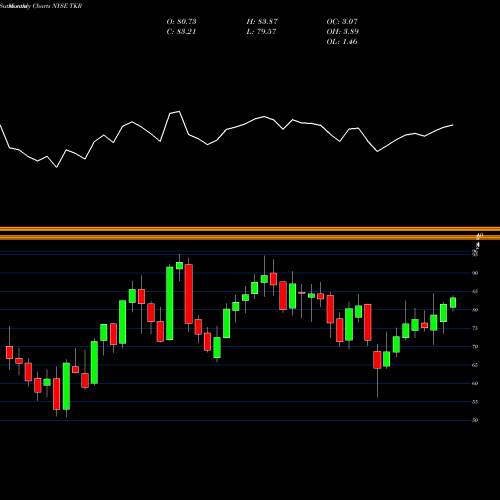Click the 55 price axis label

475,402
